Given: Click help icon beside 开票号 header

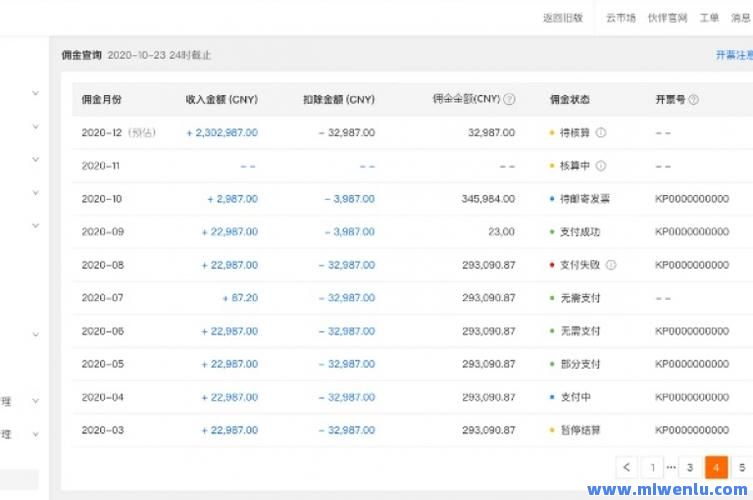Looking at the screenshot, I should point(694,100).
